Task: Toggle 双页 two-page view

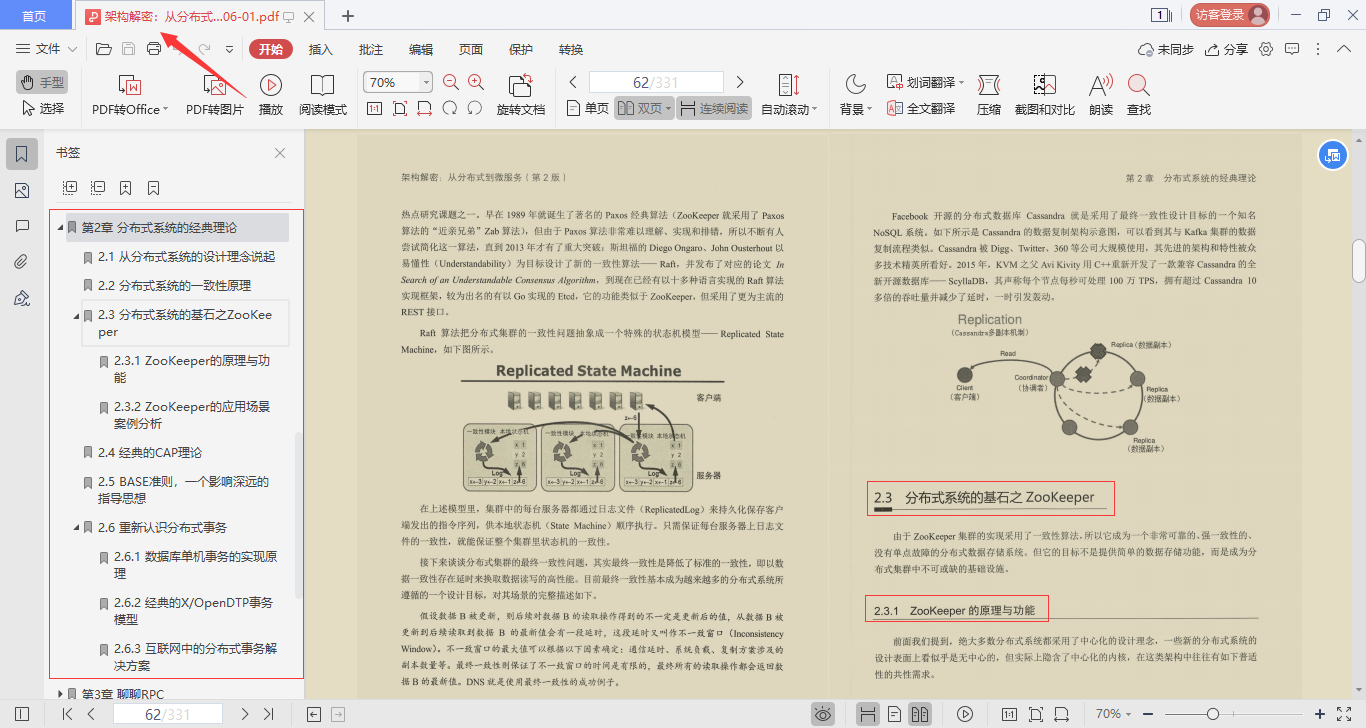Action: pos(643,108)
